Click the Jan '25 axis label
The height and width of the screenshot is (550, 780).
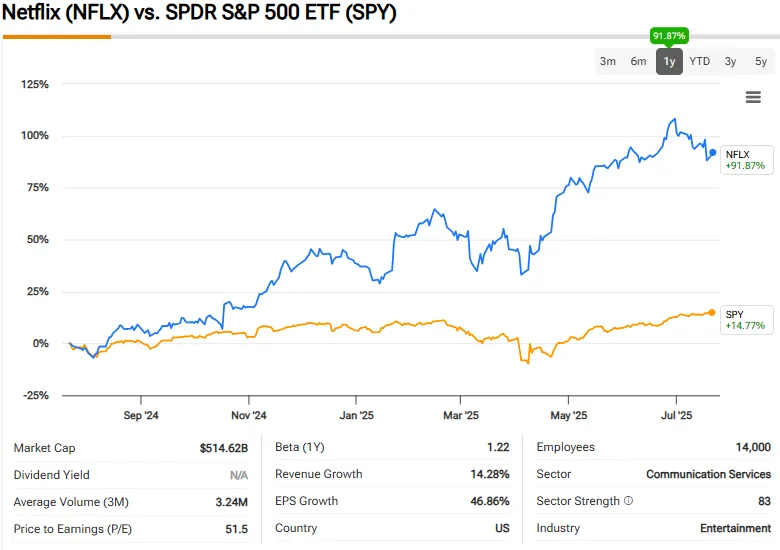click(x=356, y=415)
